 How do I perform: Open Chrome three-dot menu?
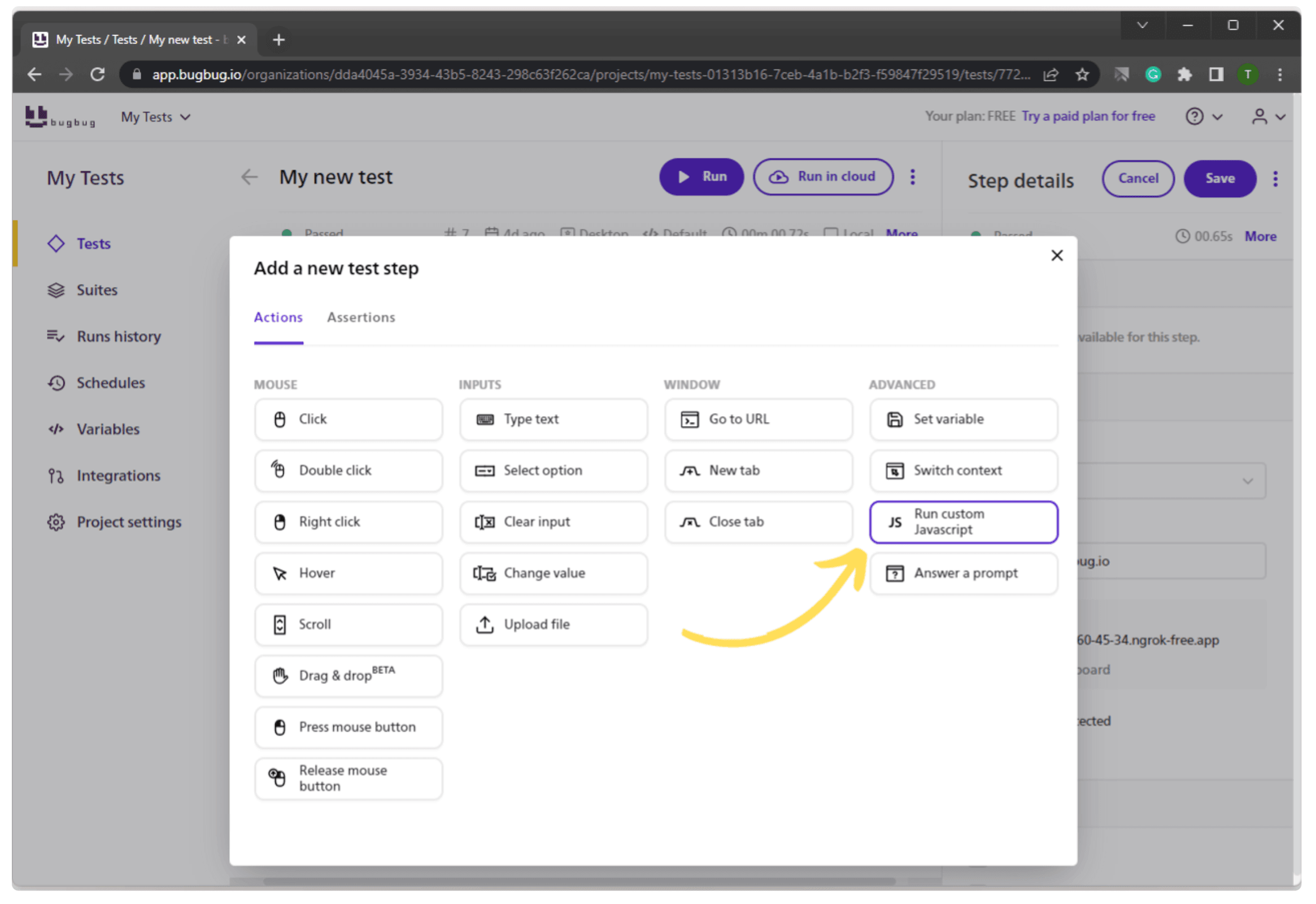point(1280,75)
